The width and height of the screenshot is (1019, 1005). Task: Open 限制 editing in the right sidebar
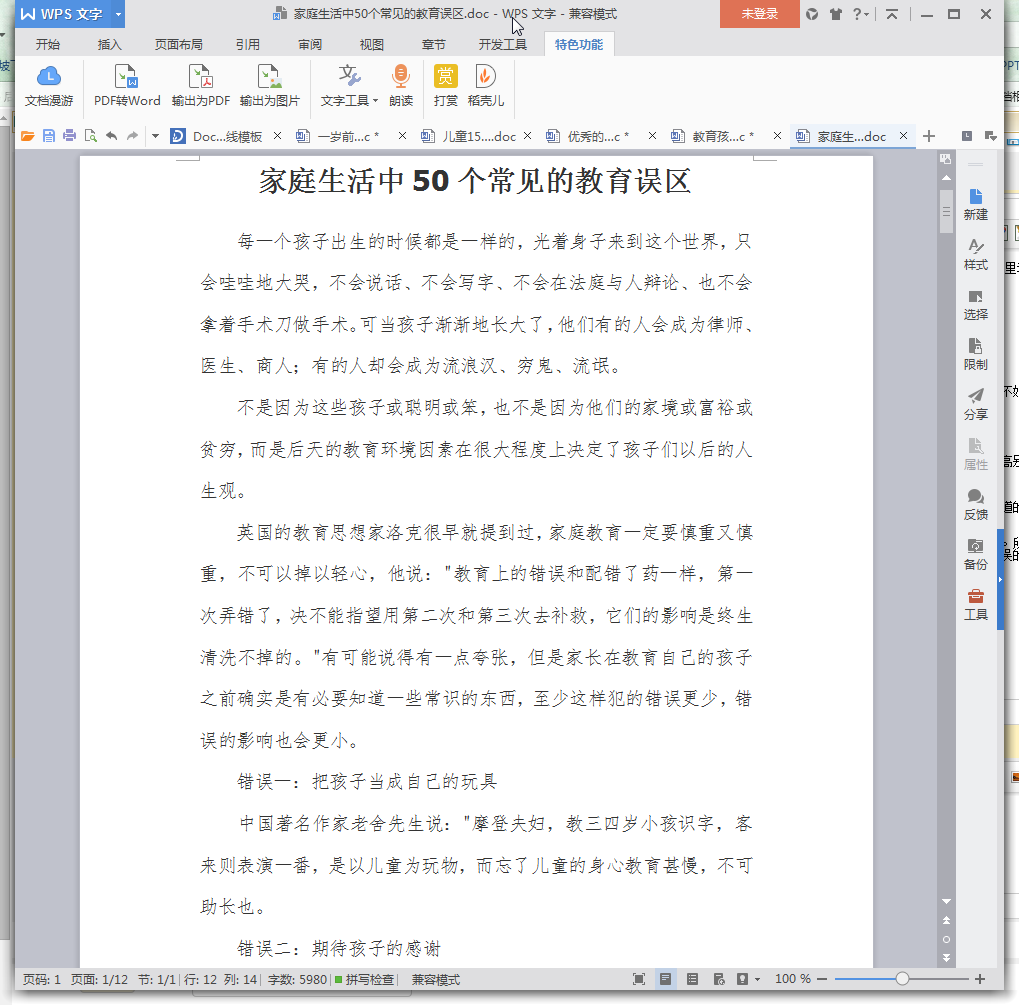[x=975, y=354]
